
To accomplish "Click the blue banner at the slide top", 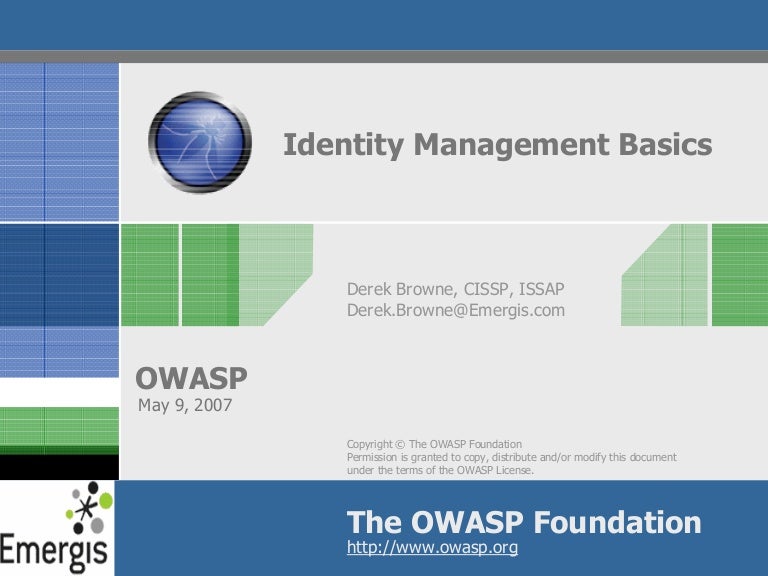I will (384, 24).
